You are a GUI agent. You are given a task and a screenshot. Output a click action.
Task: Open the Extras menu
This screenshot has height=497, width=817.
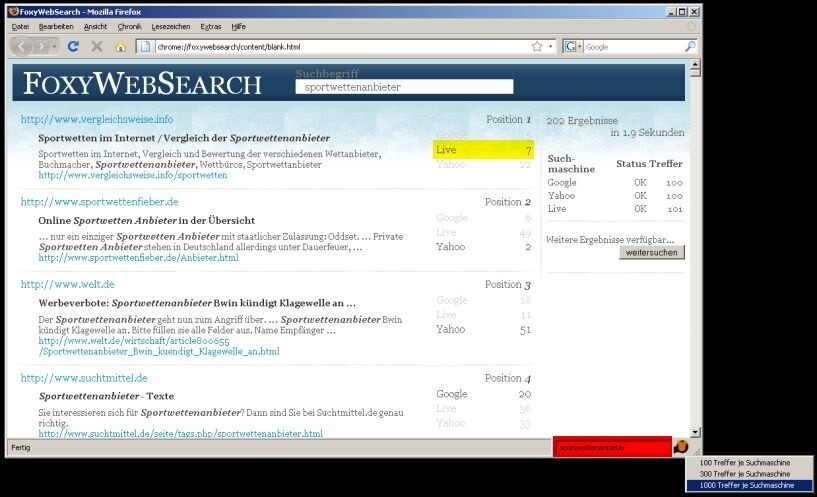[211, 27]
